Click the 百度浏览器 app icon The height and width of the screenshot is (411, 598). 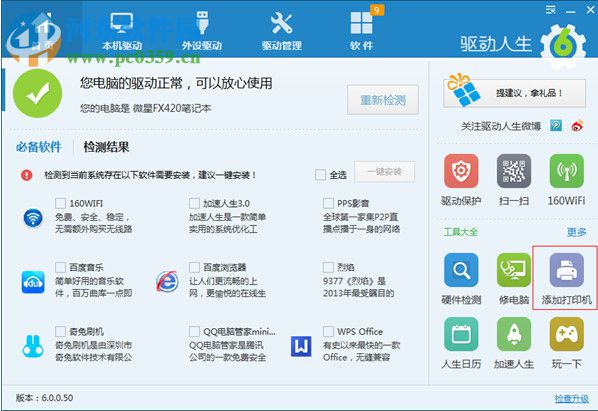pyautogui.click(x=167, y=282)
